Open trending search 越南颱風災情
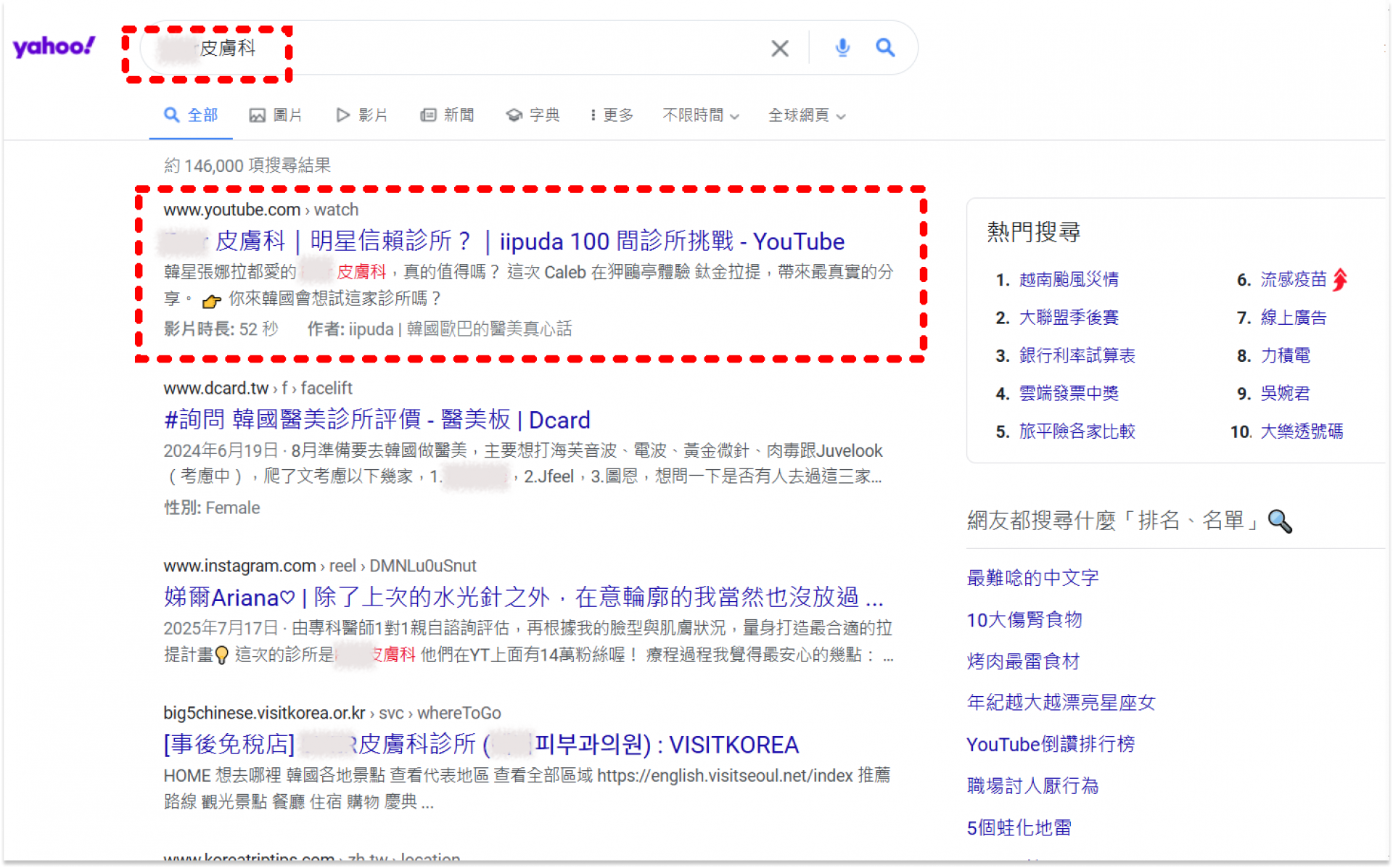The image size is (1393, 868). [1069, 279]
